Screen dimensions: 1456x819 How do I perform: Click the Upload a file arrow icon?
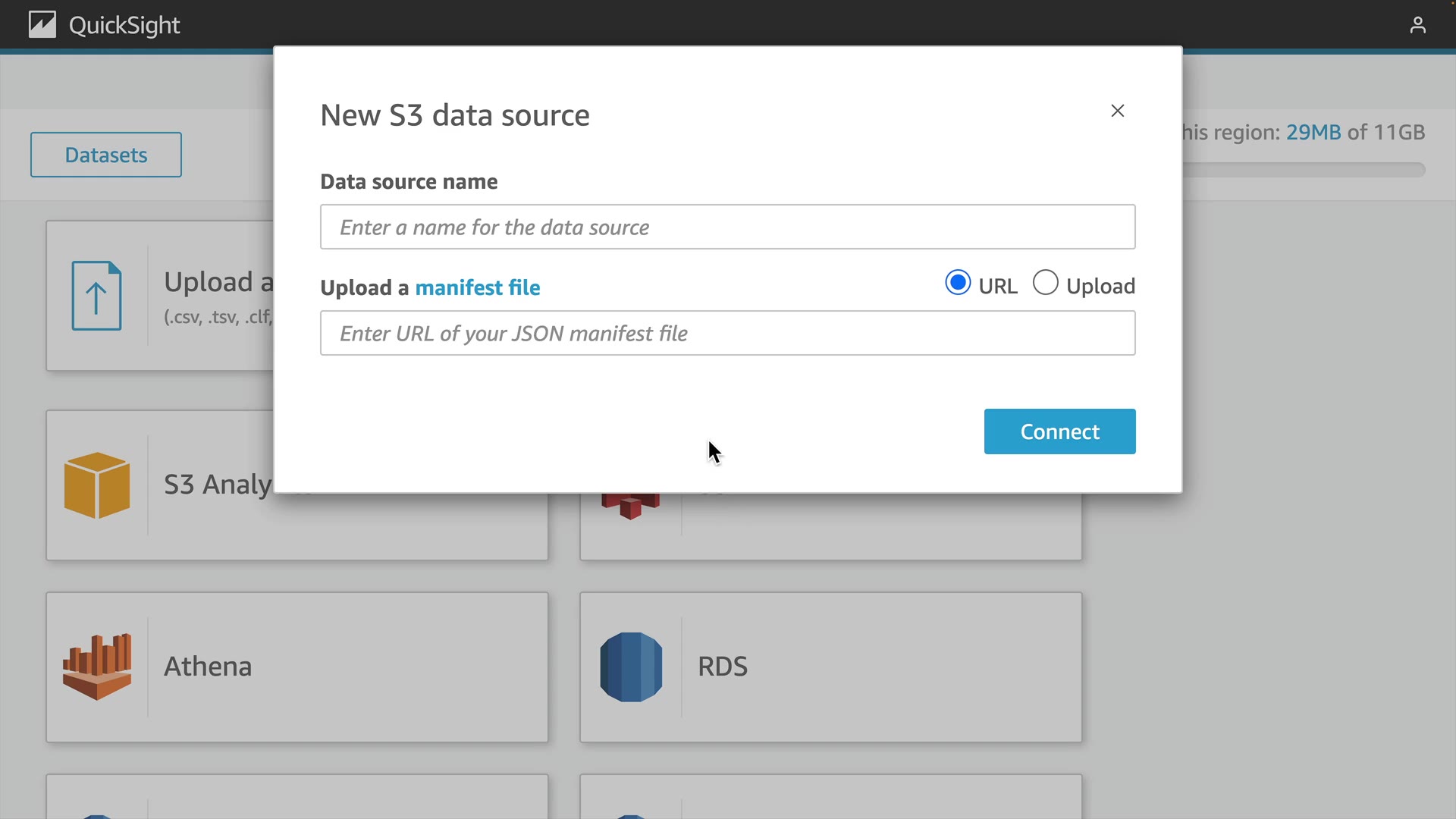tap(96, 296)
